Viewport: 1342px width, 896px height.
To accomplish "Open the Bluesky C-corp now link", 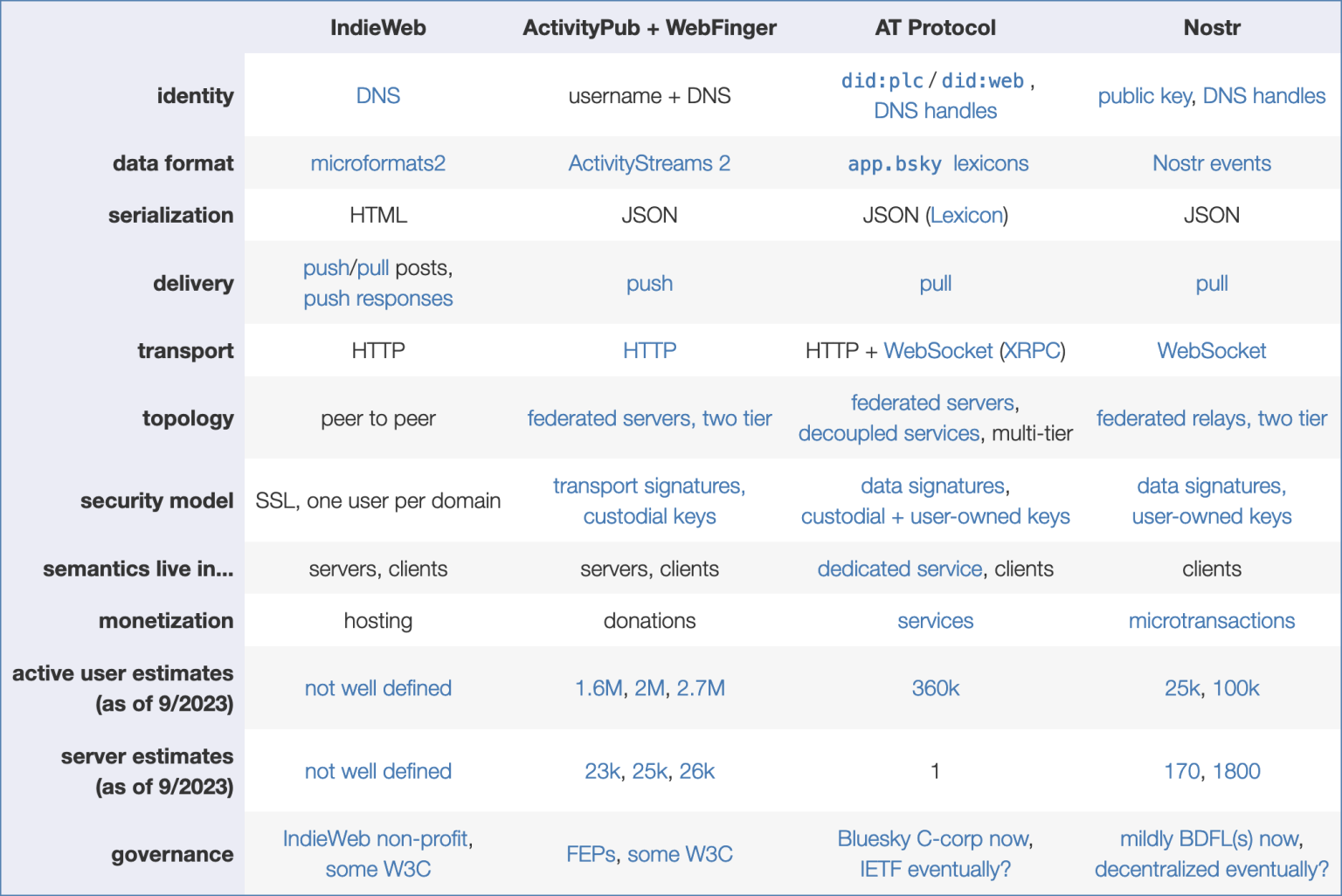I will 933,839.
